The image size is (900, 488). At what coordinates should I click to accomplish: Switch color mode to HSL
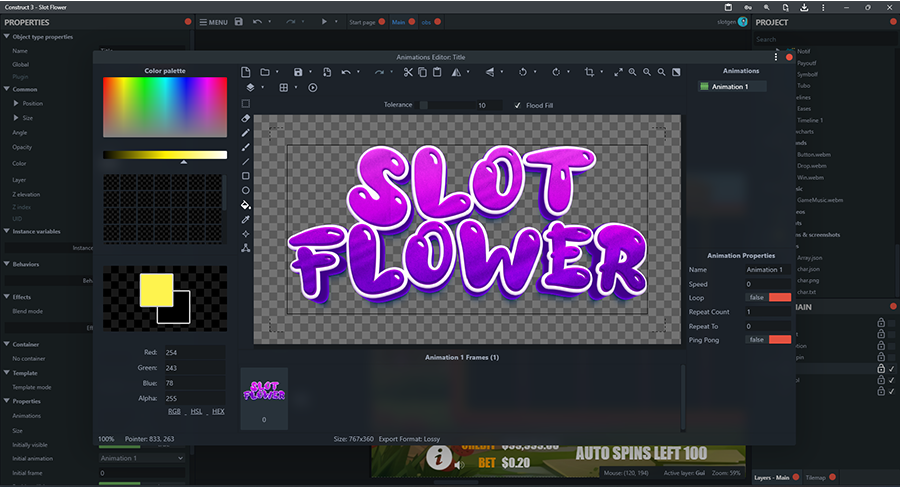coord(196,411)
